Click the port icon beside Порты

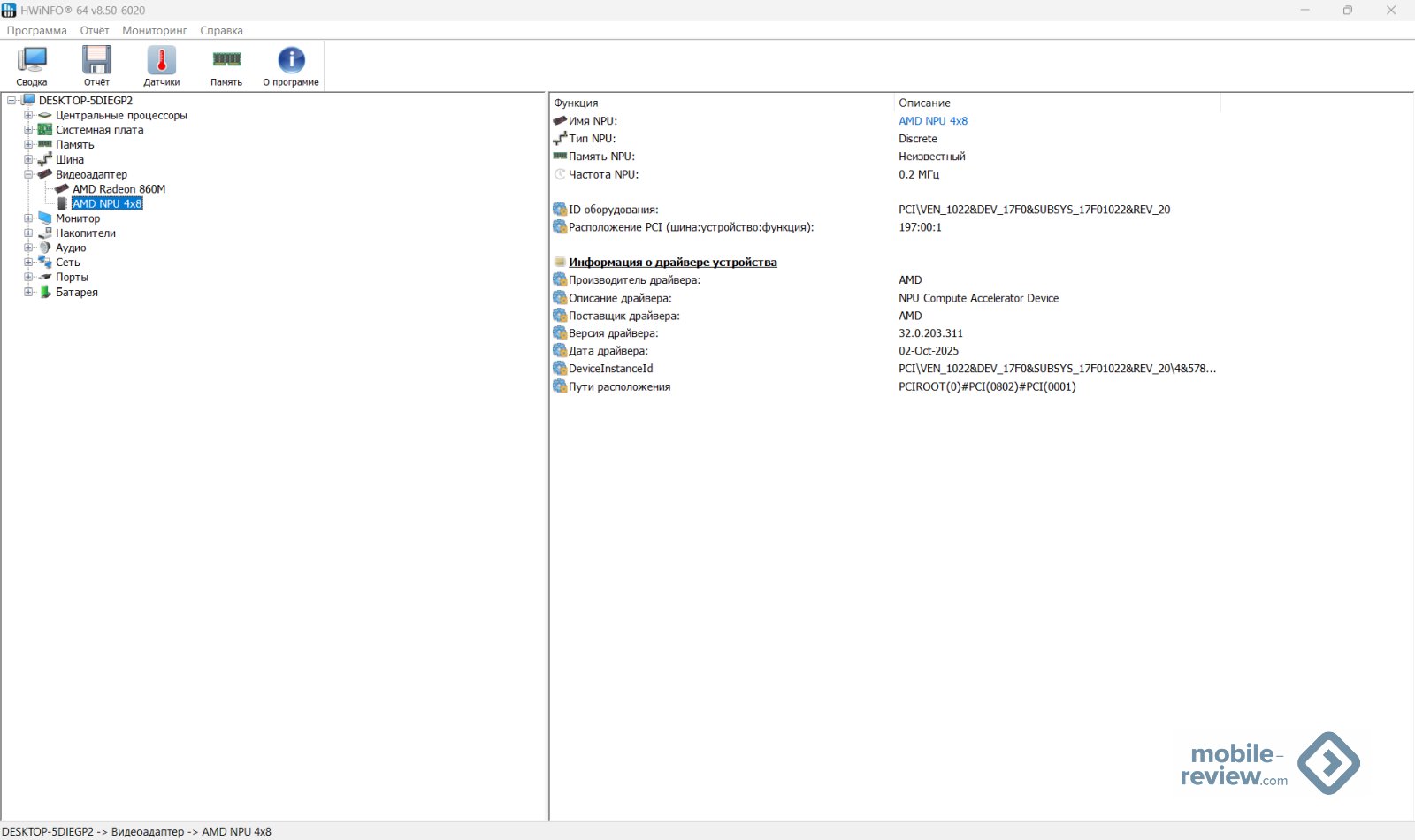pos(45,277)
